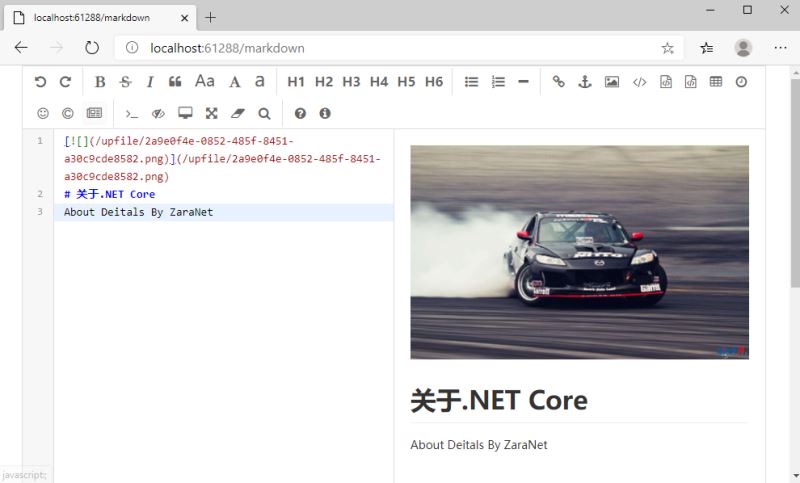The width and height of the screenshot is (800, 483).
Task: Insert a block quote
Action: pyautogui.click(x=175, y=82)
